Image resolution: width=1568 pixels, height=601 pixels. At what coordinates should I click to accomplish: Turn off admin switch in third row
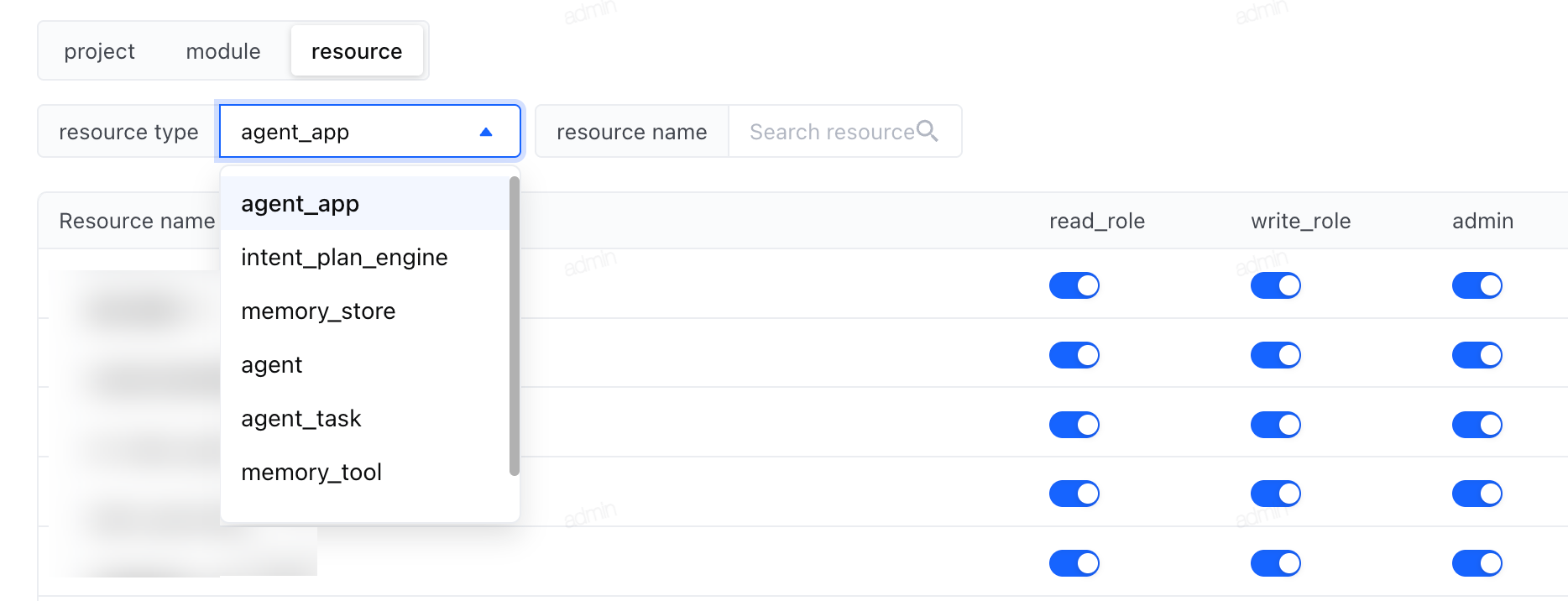coord(1477,425)
